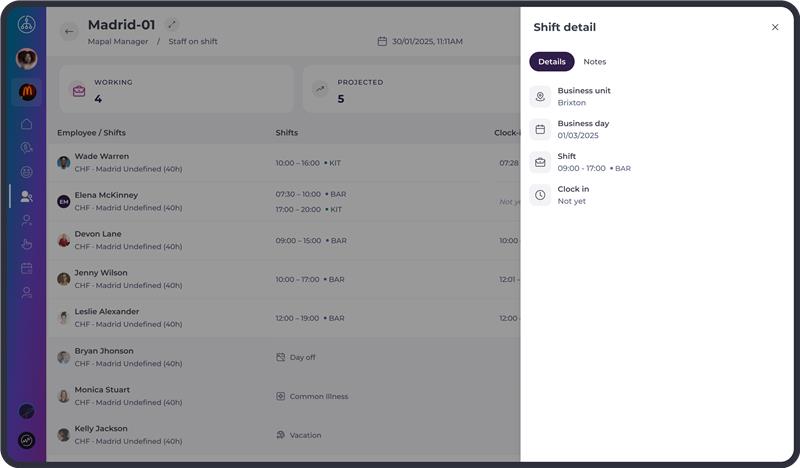This screenshot has height=468, width=800.
Task: Click the home icon in the sidebar
Action: click(x=27, y=124)
